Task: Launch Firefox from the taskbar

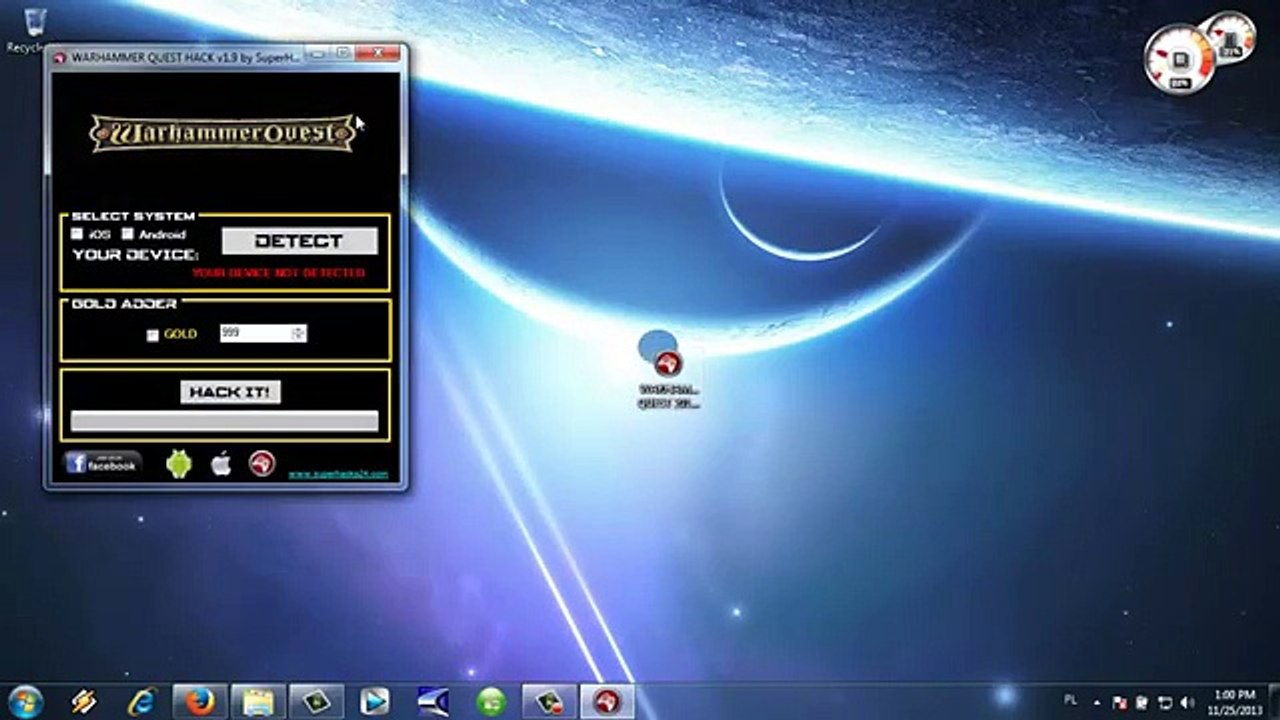Action: (200, 701)
